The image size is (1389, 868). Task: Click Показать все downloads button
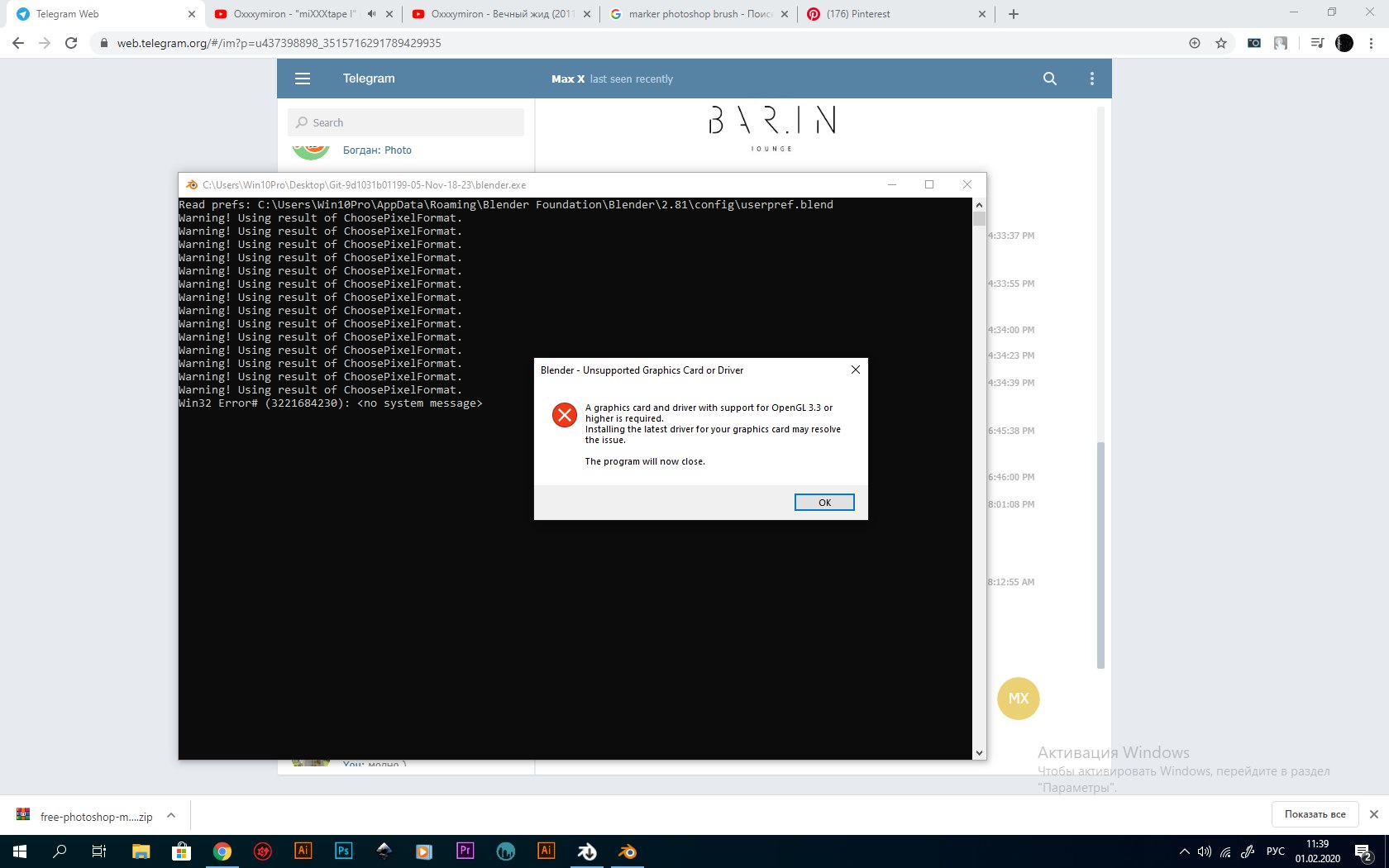[x=1315, y=814]
